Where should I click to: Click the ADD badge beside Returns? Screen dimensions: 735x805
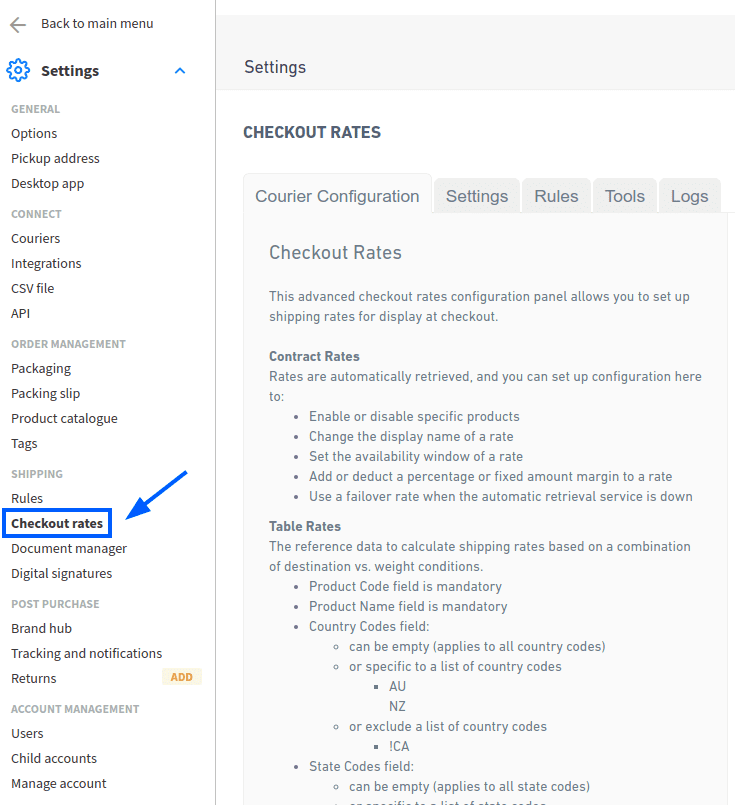coord(181,676)
